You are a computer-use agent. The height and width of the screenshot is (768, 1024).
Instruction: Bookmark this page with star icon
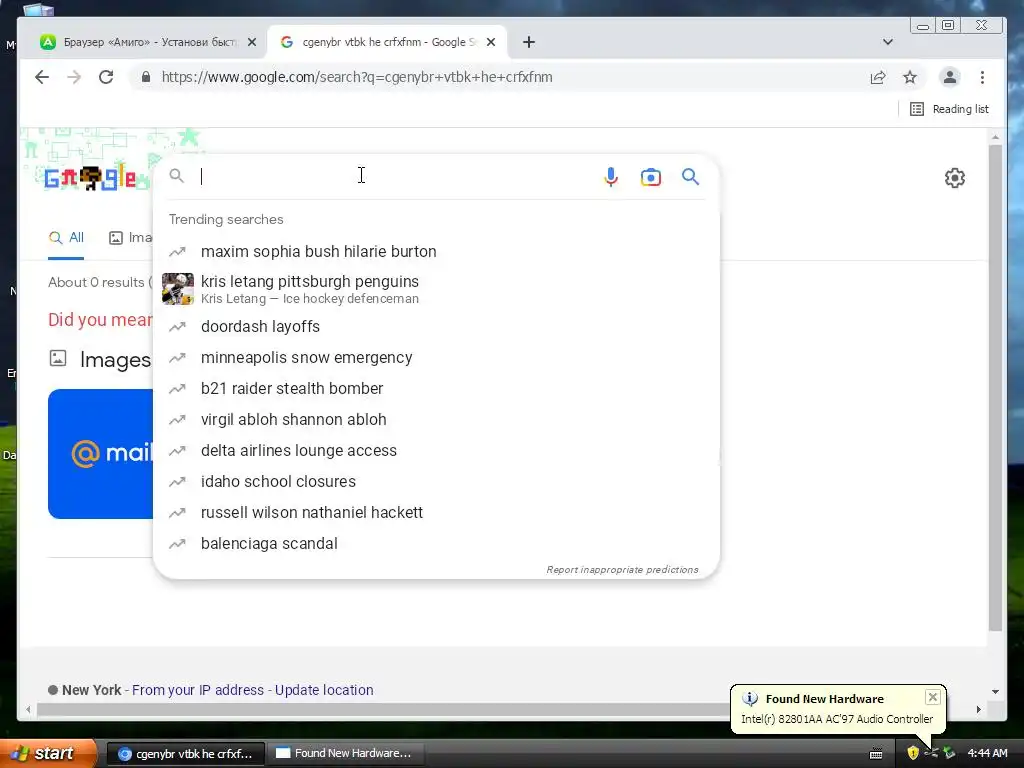(x=910, y=77)
